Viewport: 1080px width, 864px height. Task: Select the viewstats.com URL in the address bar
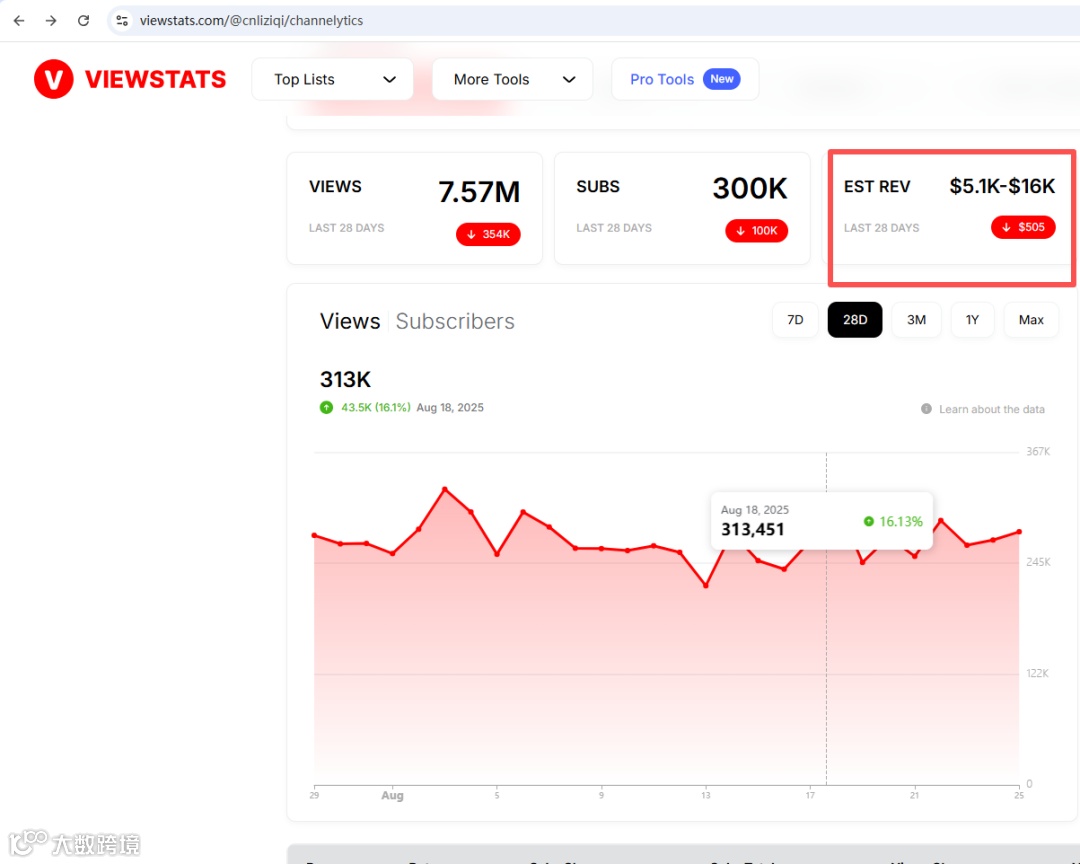[x=251, y=21]
